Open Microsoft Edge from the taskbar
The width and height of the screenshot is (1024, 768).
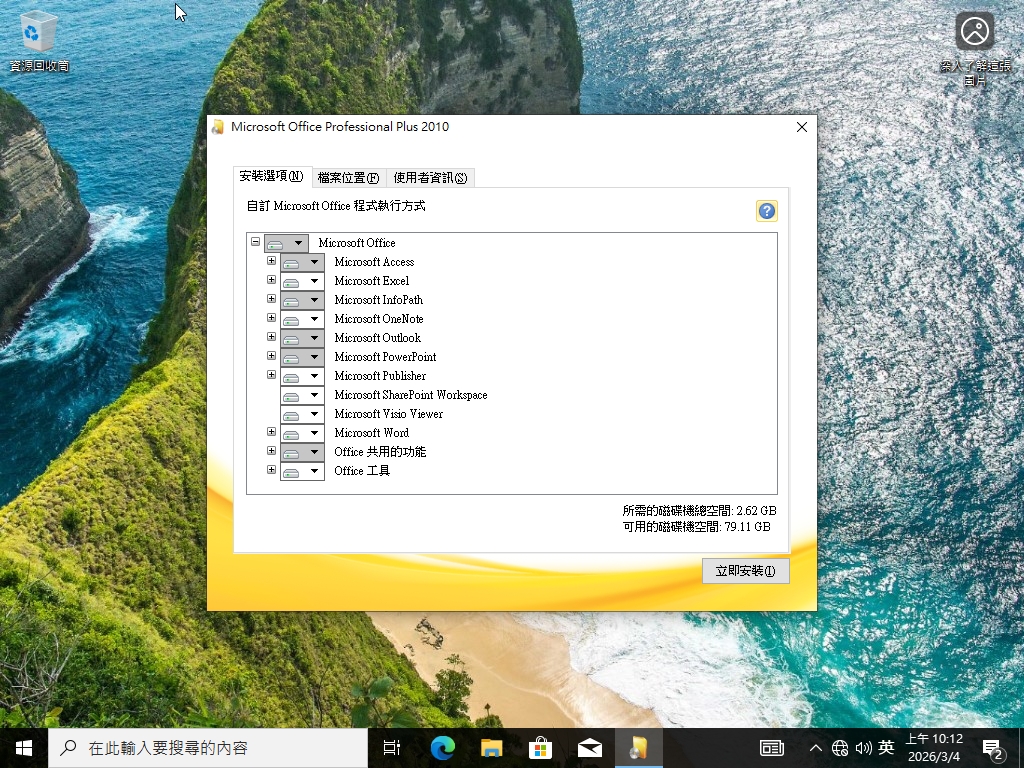tap(442, 747)
